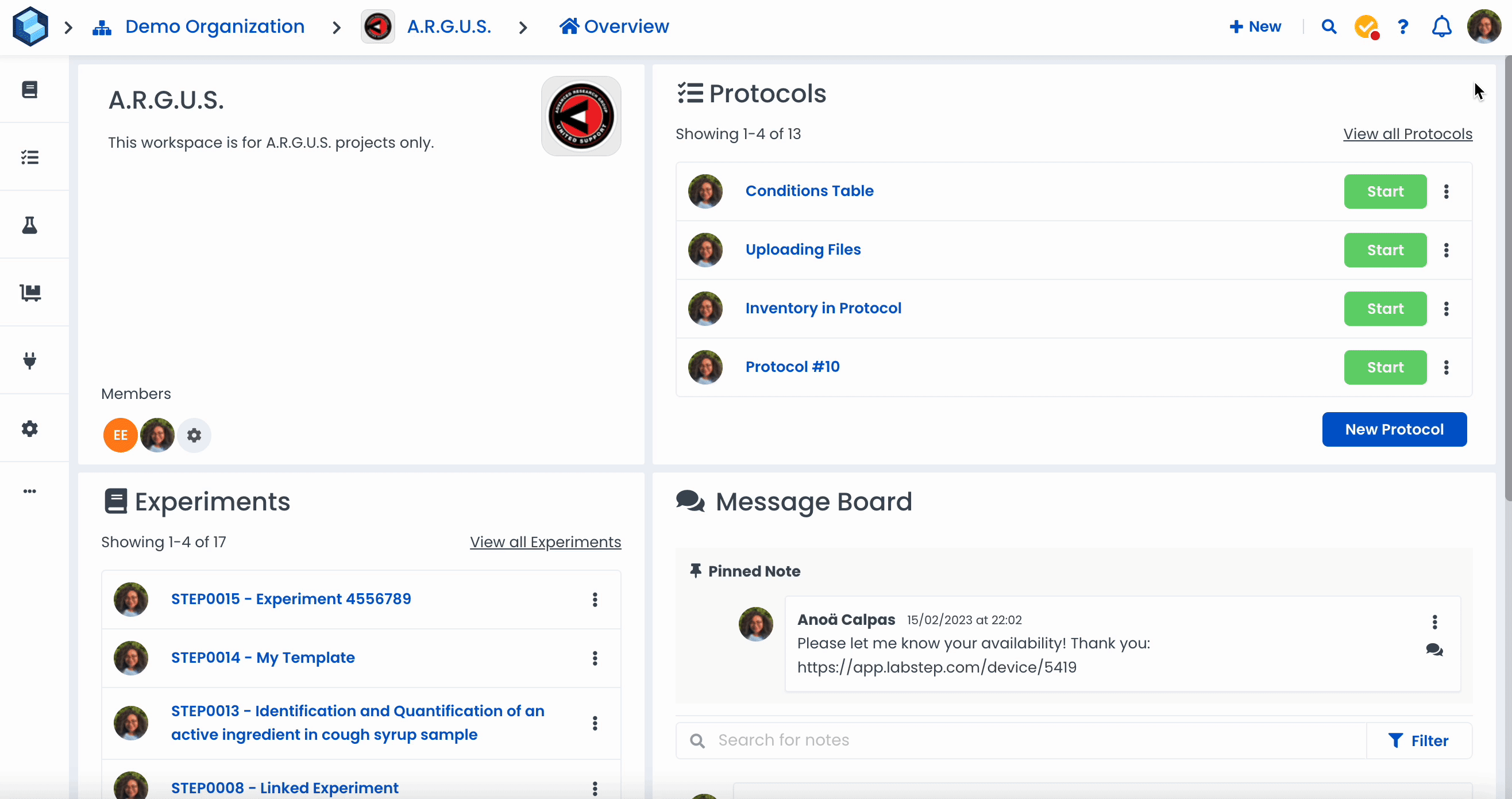The width and height of the screenshot is (1512, 799).
Task: Start the Uploading Files protocol
Action: [x=1384, y=250]
